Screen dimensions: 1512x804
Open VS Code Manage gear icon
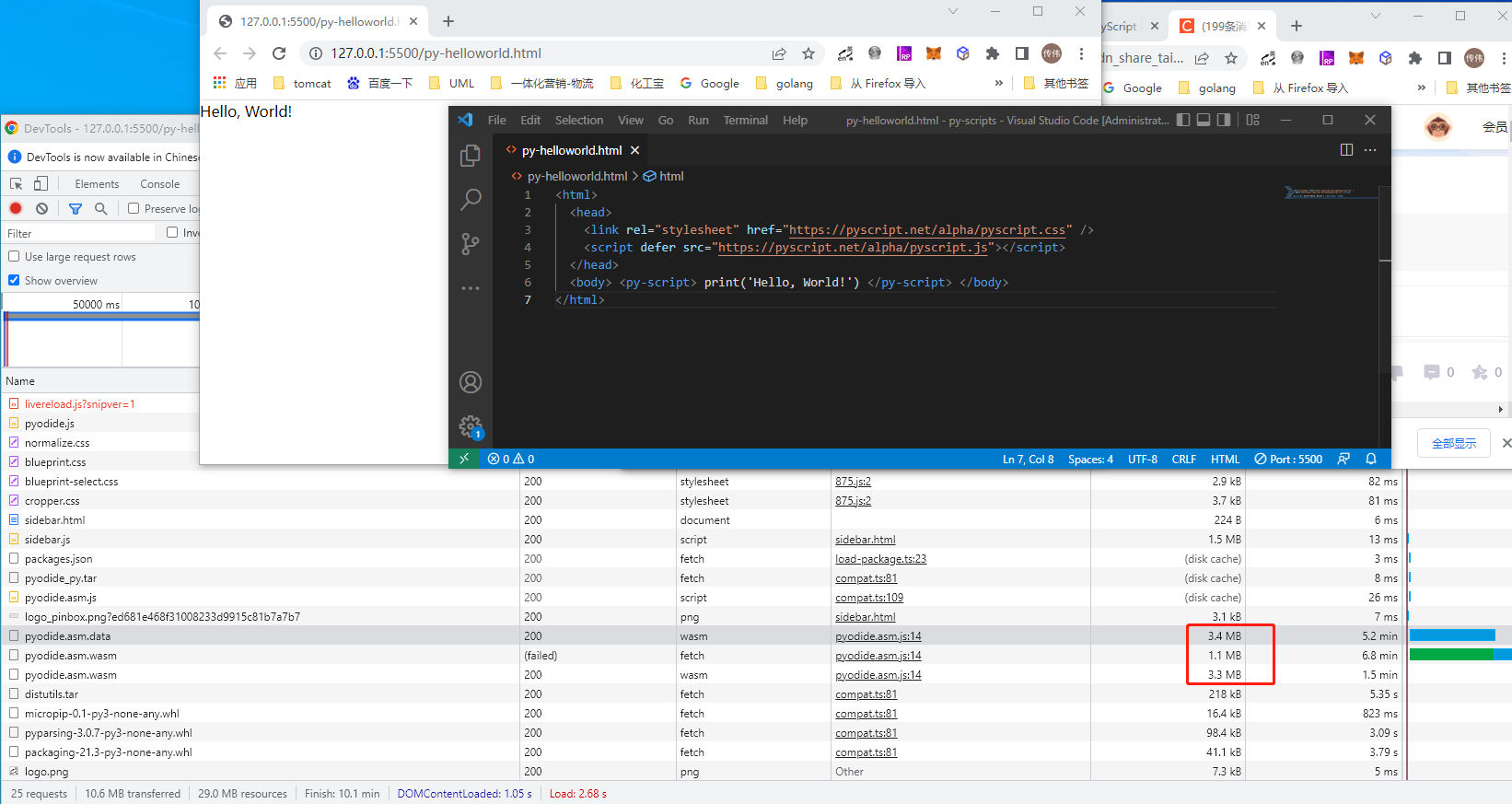point(471,426)
